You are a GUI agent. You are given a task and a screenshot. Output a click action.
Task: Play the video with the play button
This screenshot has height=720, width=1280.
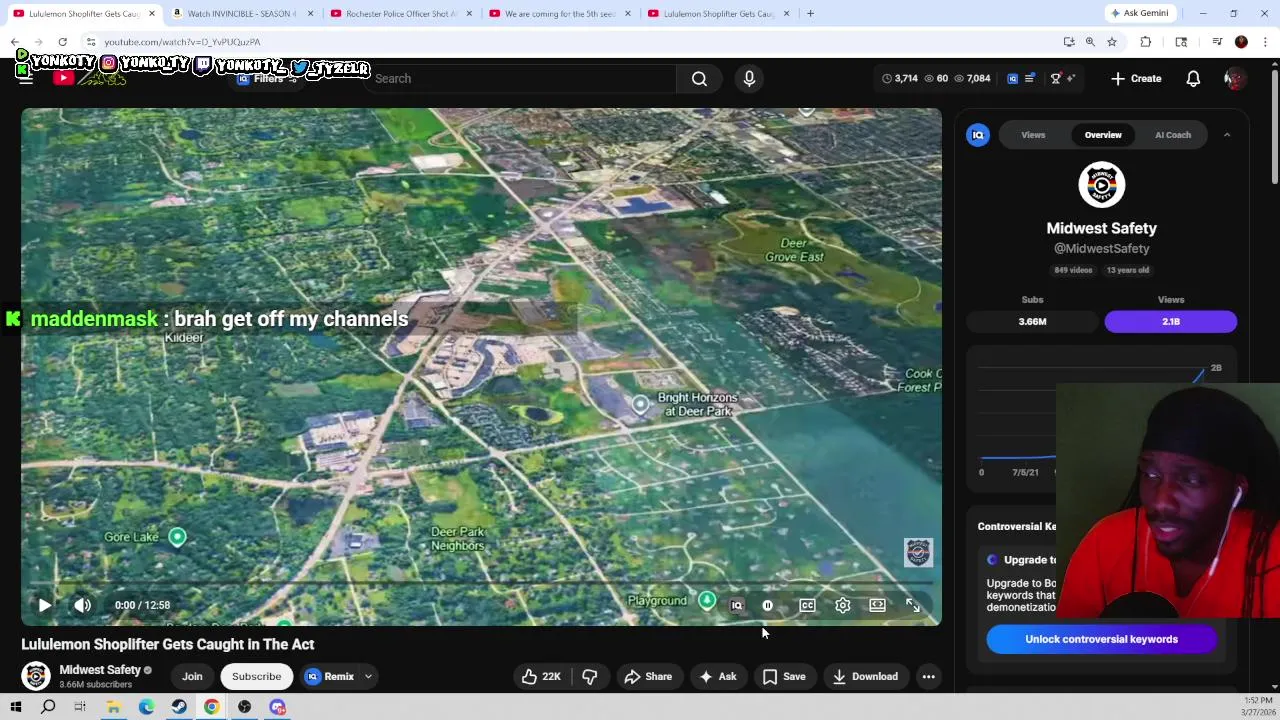(x=45, y=605)
